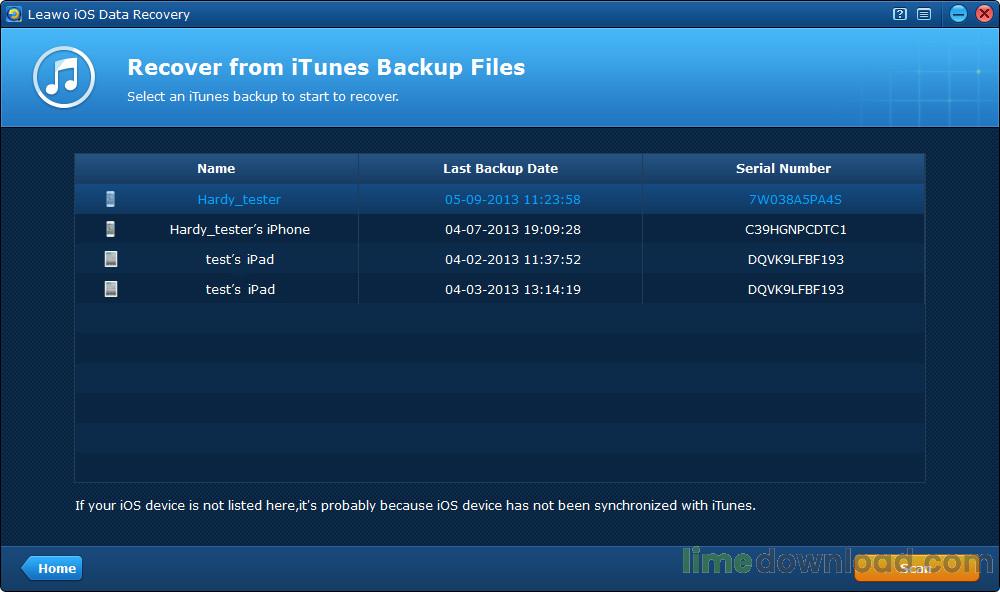1000x592 pixels.
Task: Click the Leawo app icon in title bar
Action: tap(12, 14)
